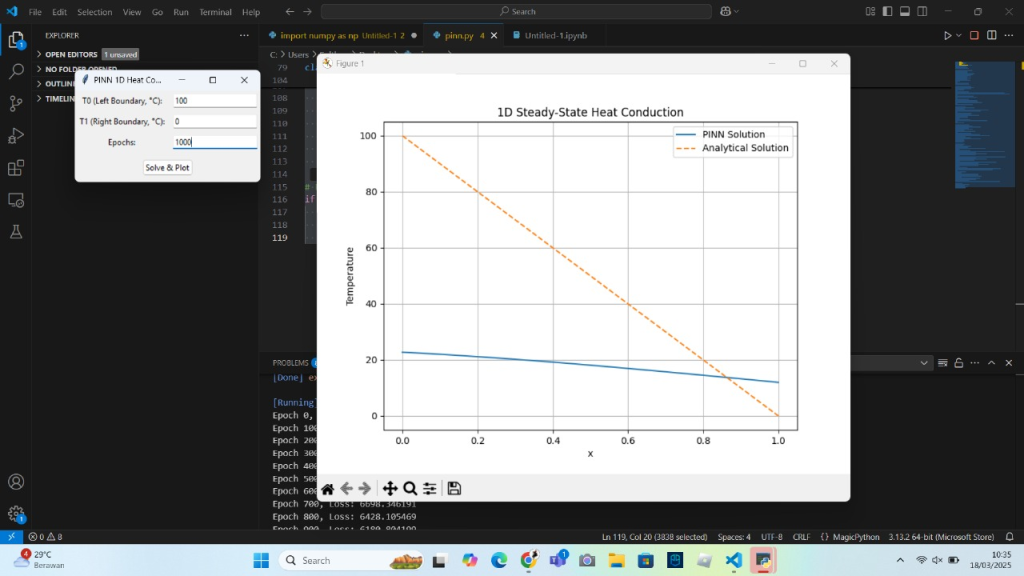The width and height of the screenshot is (1024, 576).
Task: Select the Pan/Move tool in the figure toolbar
Action: click(390, 489)
